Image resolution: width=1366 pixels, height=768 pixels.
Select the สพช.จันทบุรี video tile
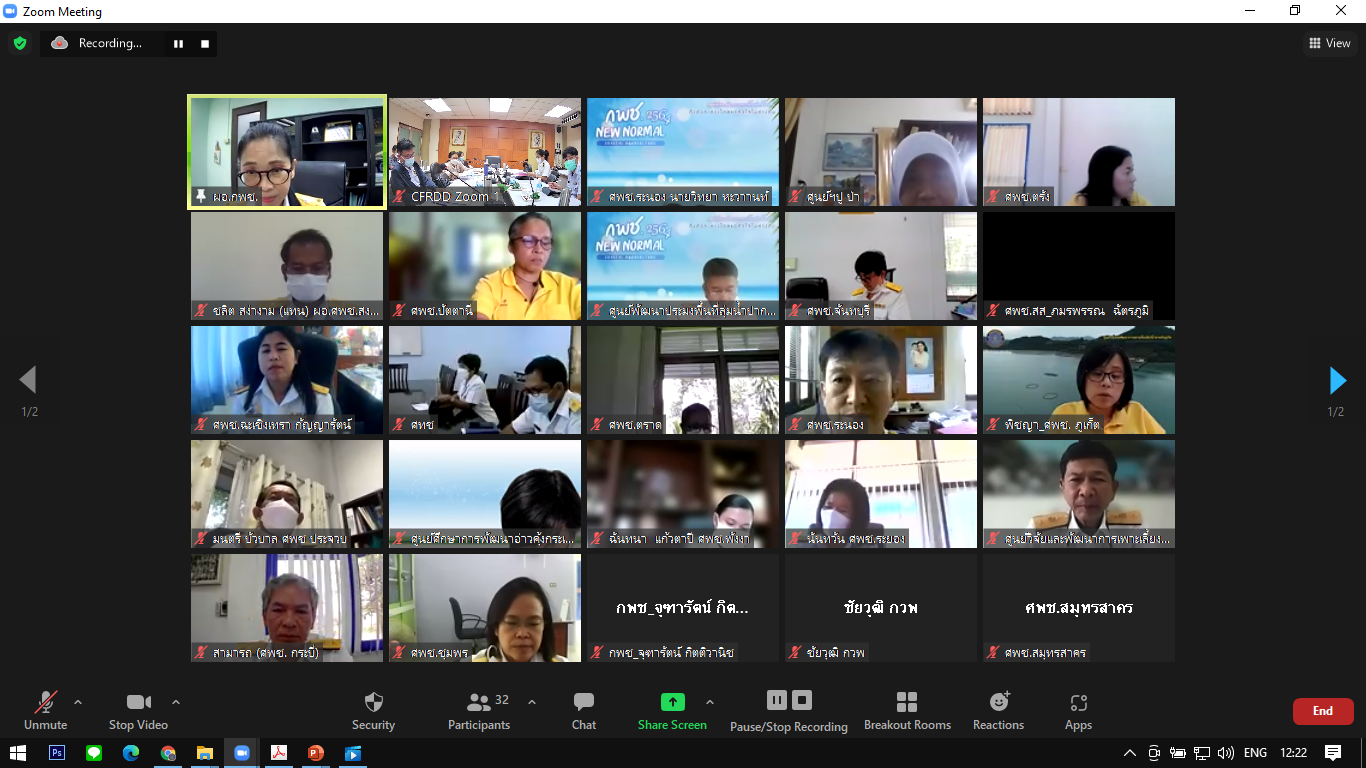pos(881,266)
